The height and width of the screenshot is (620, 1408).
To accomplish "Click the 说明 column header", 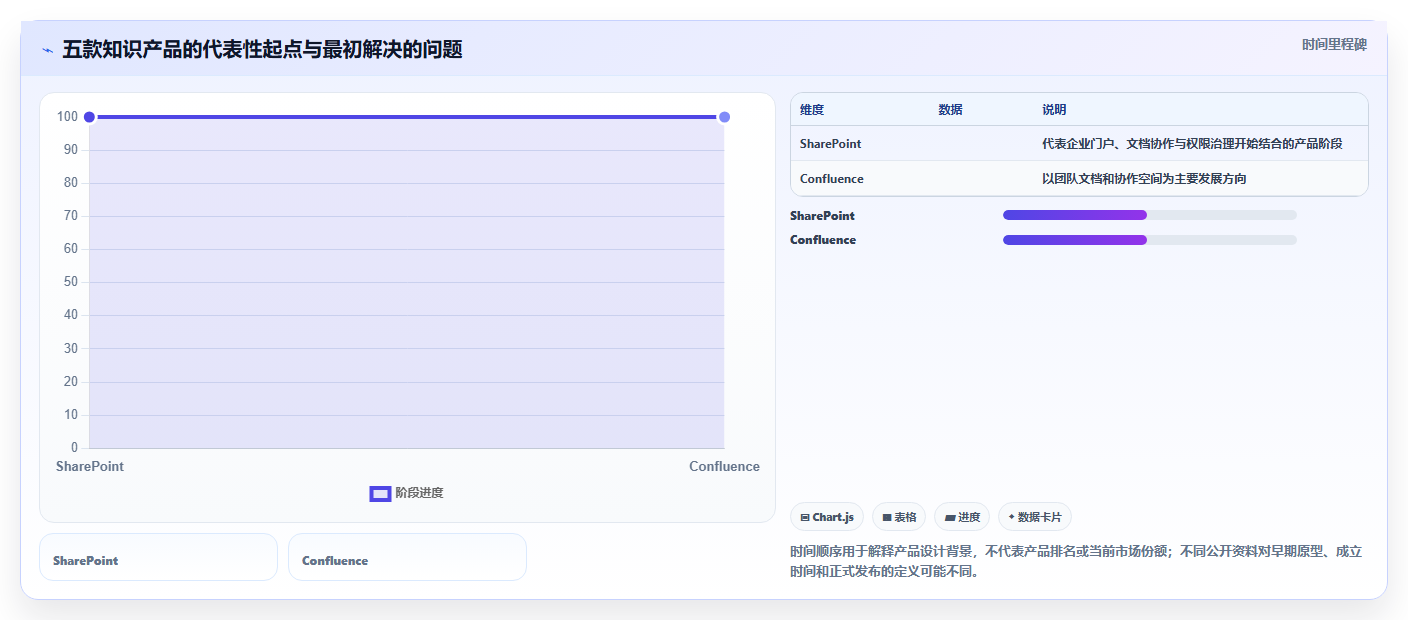I will click(x=1054, y=110).
